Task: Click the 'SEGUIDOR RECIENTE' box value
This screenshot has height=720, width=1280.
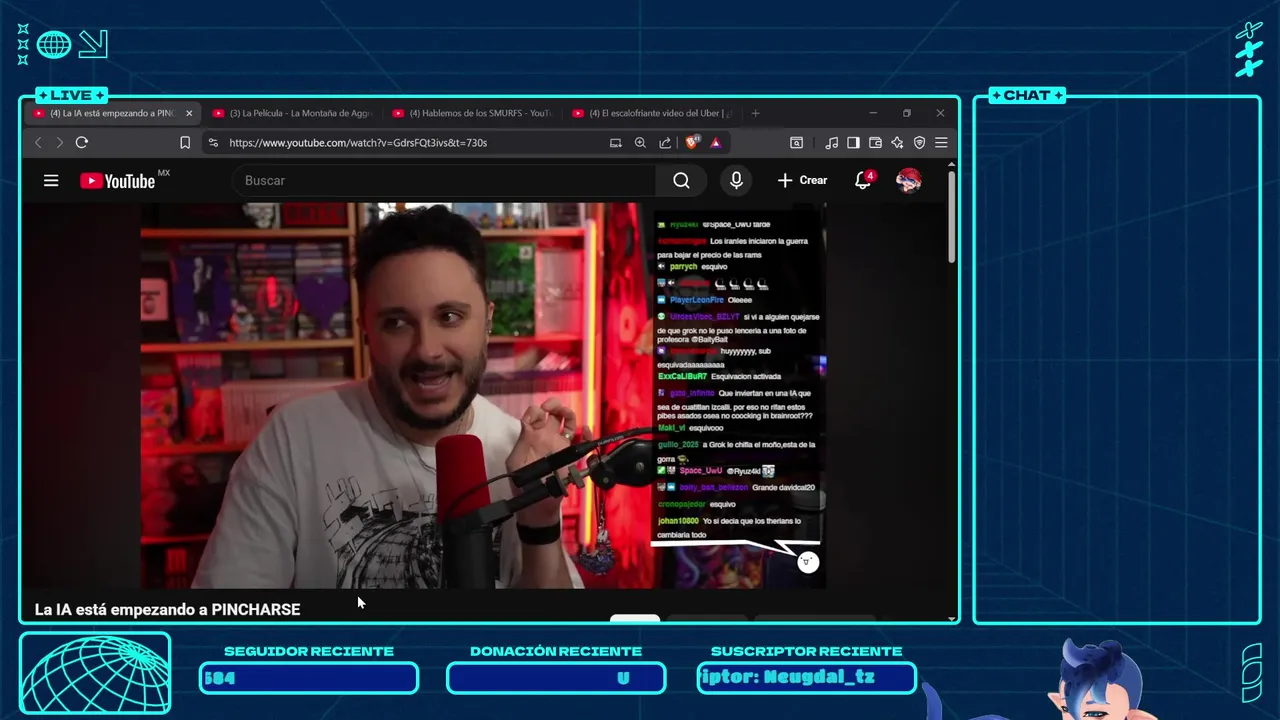Action: [x=308, y=678]
